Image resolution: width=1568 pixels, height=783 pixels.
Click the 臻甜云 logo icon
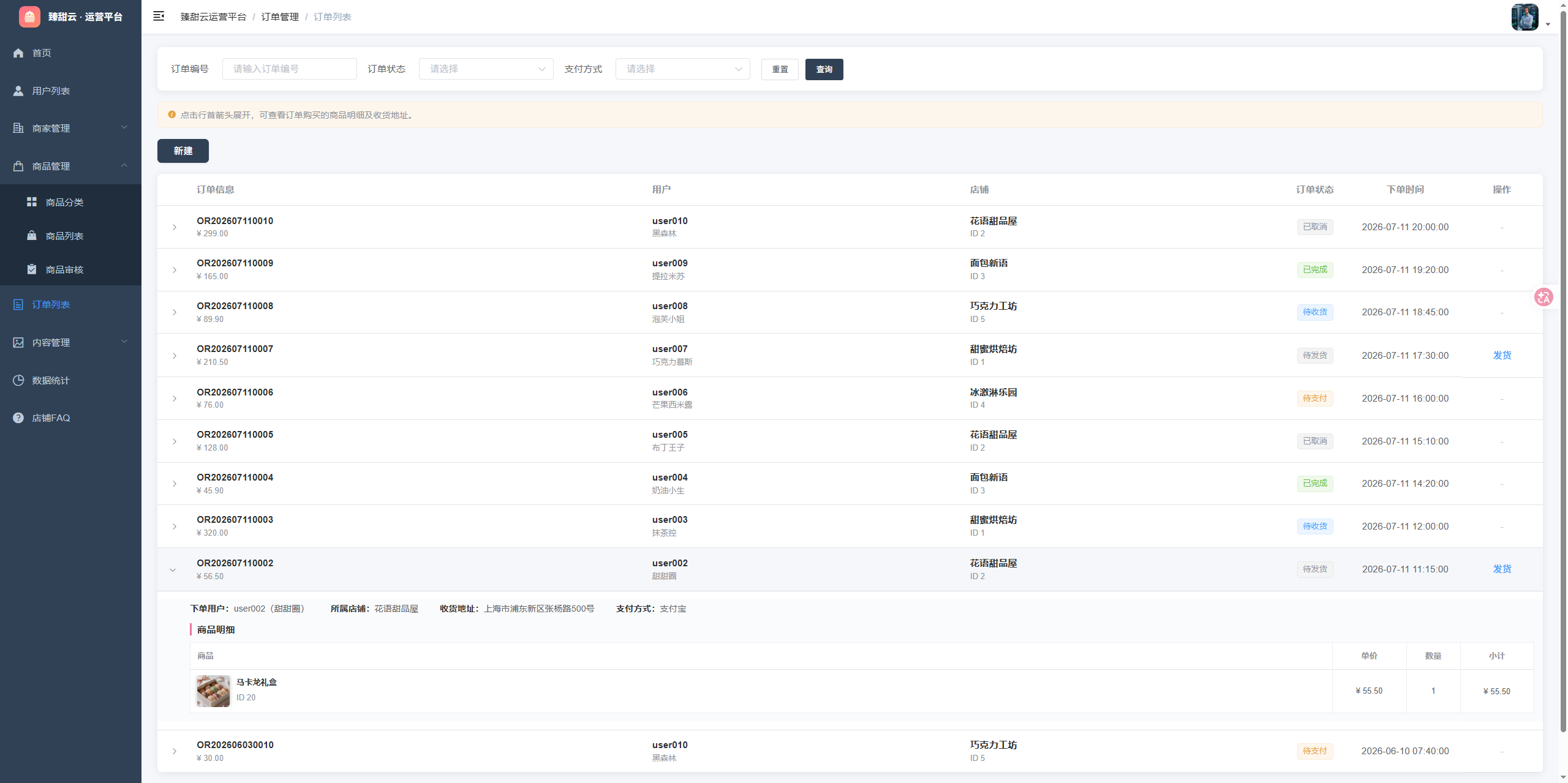[29, 17]
